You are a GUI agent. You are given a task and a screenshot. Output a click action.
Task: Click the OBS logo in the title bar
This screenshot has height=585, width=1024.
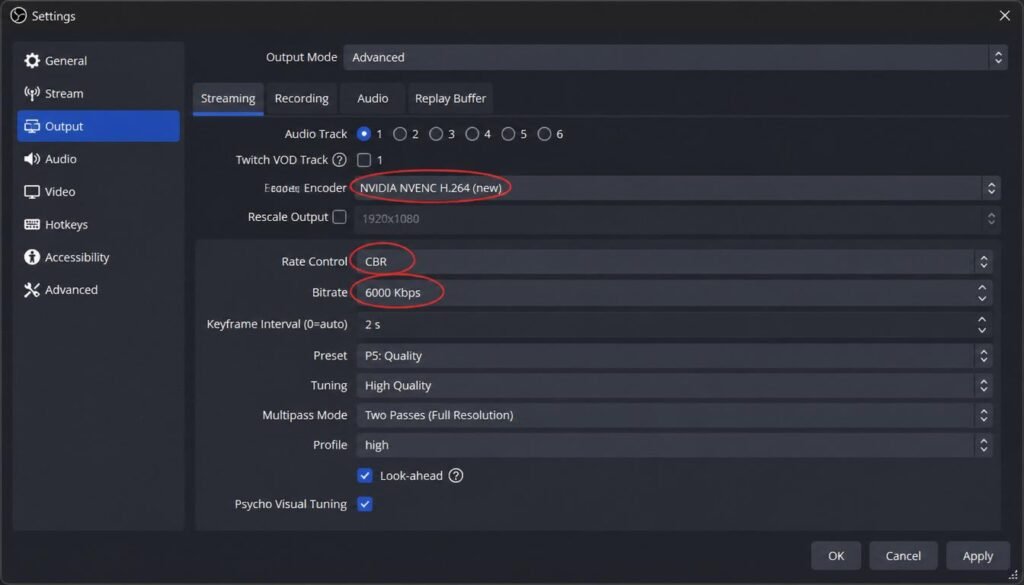18,16
